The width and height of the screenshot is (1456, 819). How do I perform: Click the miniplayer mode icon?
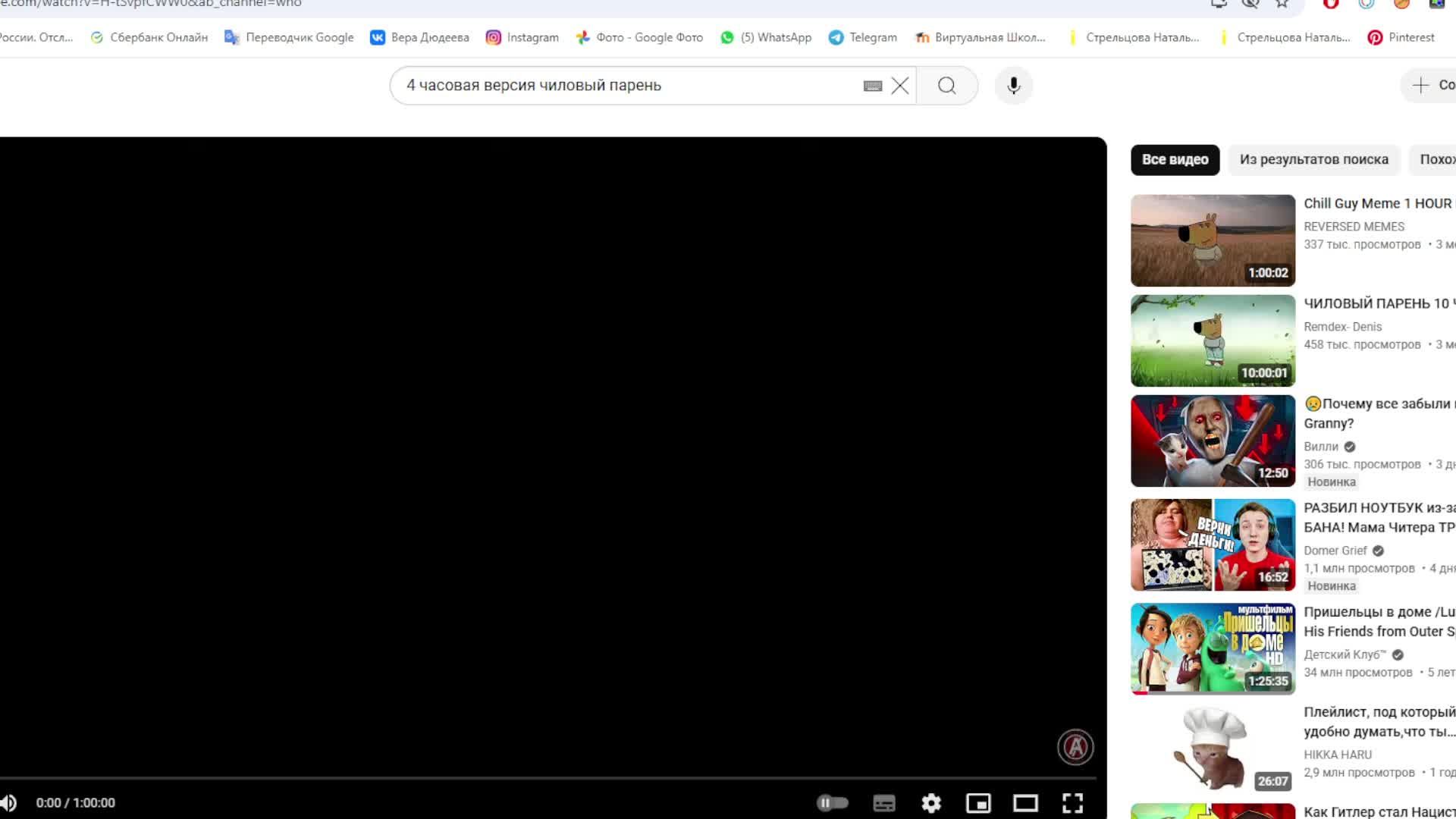point(978,802)
